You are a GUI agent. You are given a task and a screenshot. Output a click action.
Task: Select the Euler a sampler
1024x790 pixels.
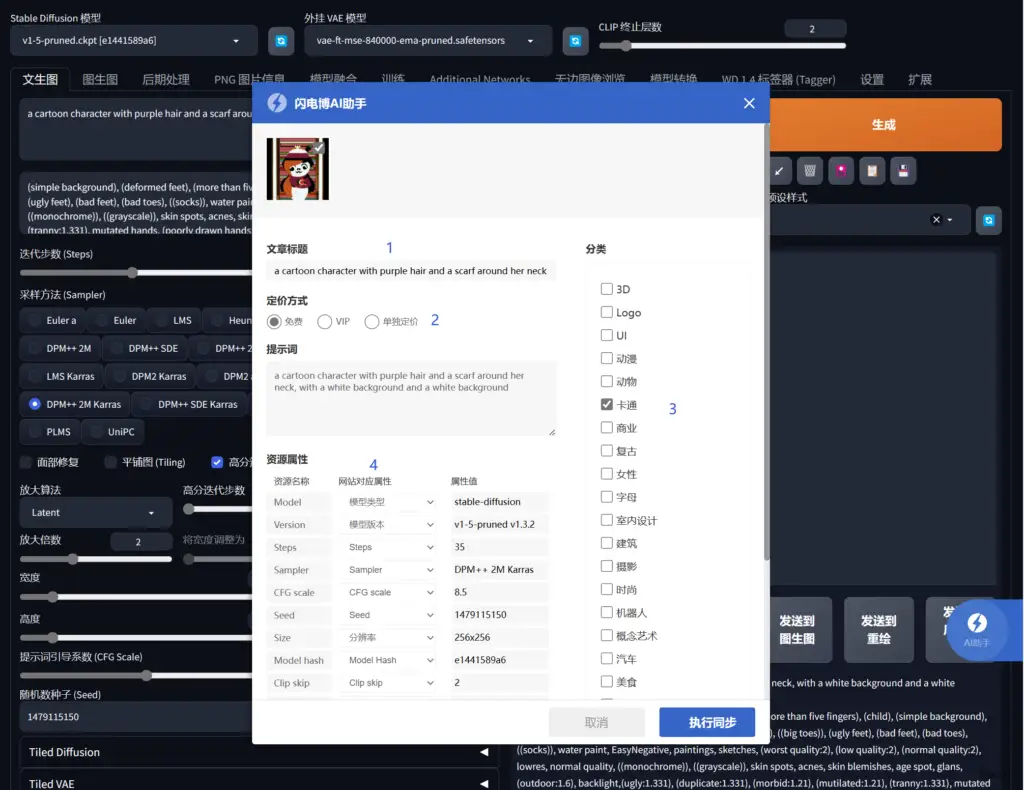pyautogui.click(x=52, y=320)
